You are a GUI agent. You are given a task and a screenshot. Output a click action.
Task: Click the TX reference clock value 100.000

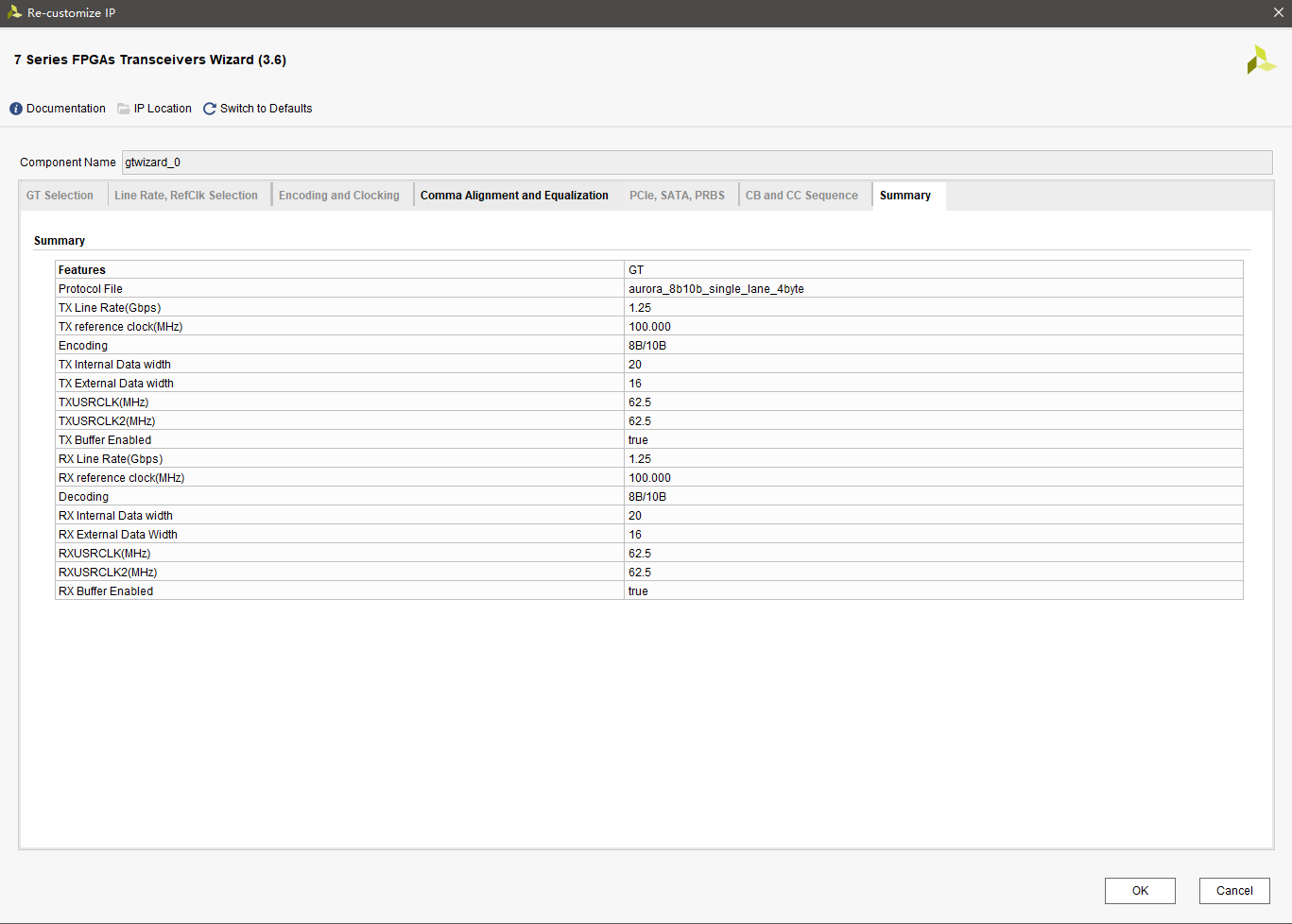click(x=650, y=327)
